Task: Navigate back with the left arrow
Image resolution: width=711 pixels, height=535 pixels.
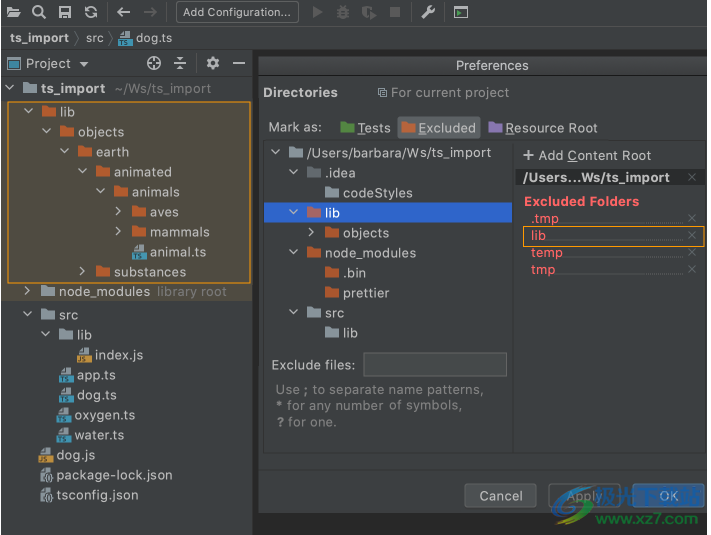Action: coord(123,12)
